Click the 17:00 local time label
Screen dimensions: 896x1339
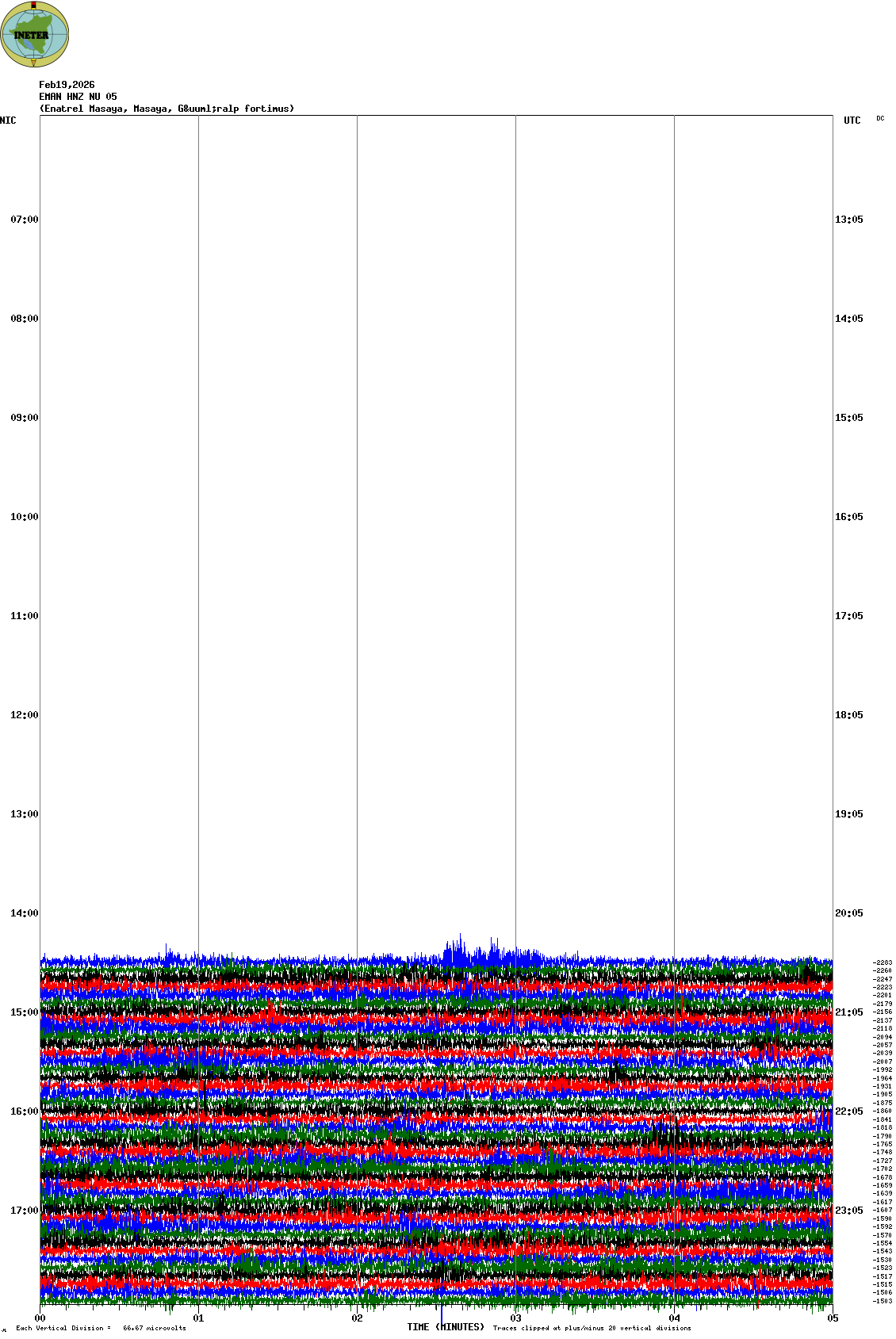pyautogui.click(x=24, y=1211)
